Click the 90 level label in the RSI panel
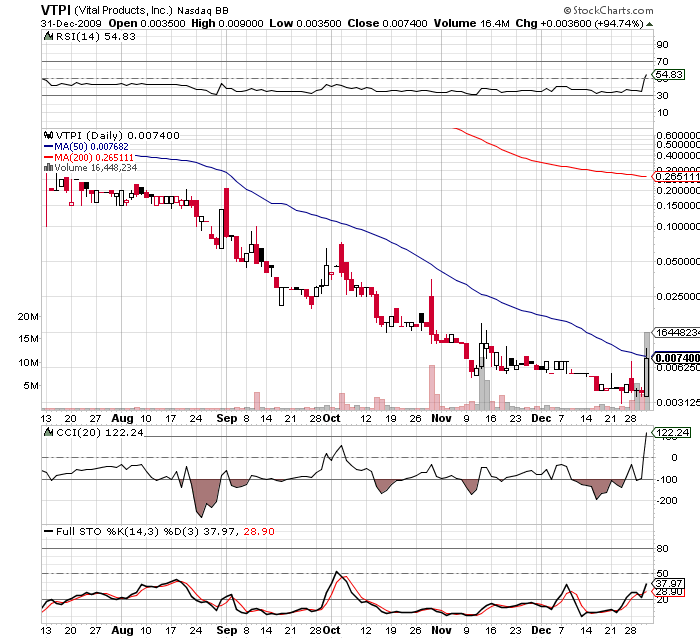Viewport: 700px width, 639px height. [662, 45]
